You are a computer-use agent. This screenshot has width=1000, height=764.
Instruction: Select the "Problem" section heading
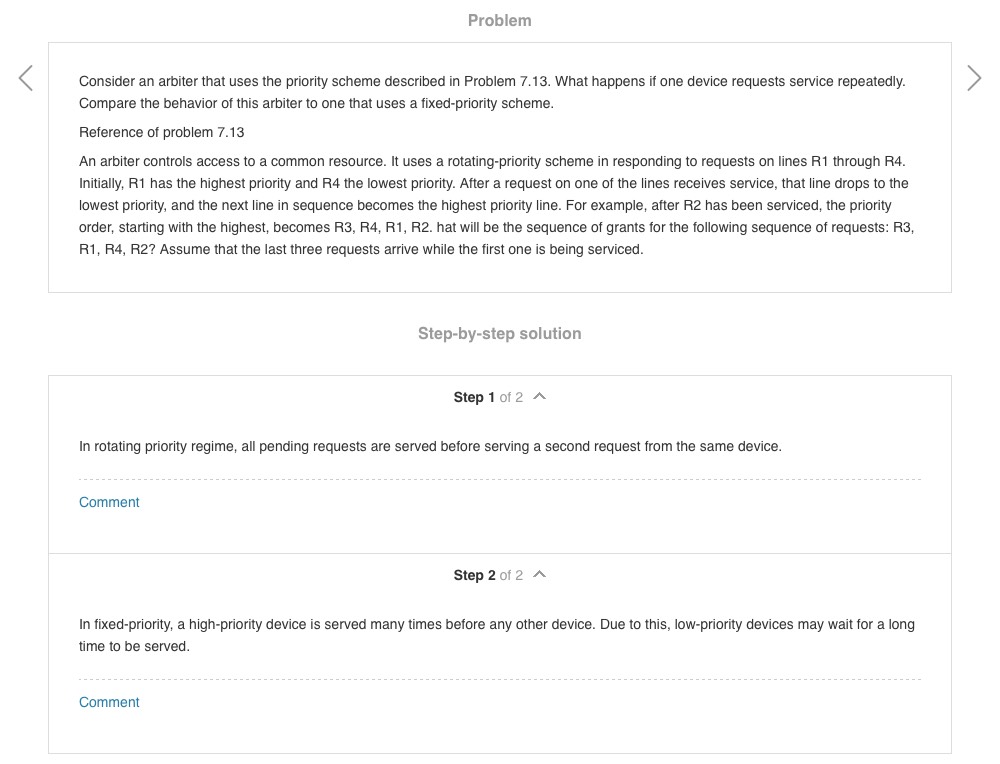499,20
